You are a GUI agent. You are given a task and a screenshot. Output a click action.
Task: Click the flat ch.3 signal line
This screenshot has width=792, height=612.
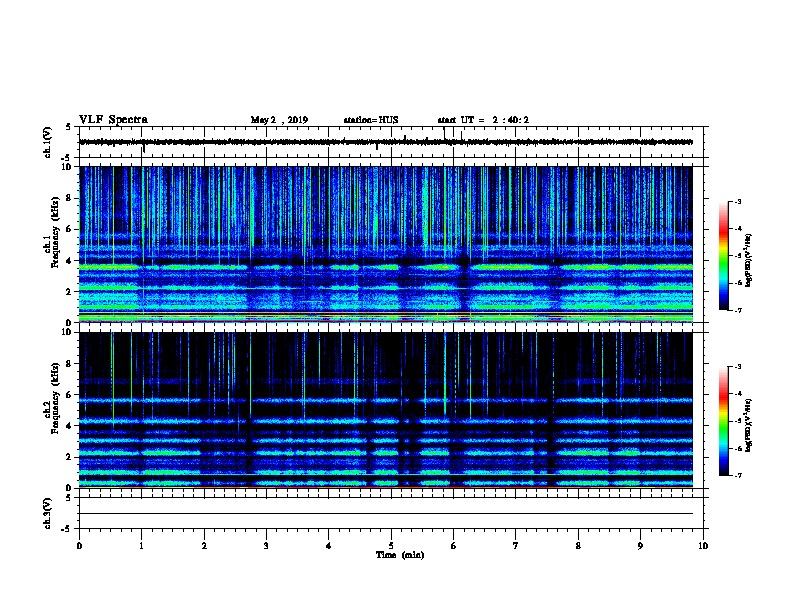[386, 514]
